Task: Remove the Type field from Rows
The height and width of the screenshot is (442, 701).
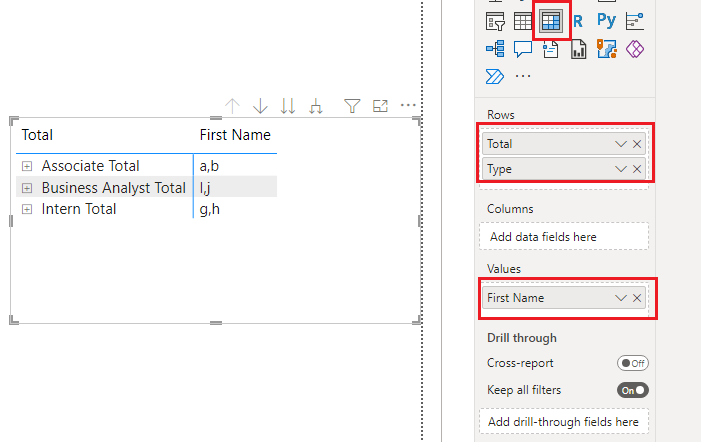Action: (637, 169)
